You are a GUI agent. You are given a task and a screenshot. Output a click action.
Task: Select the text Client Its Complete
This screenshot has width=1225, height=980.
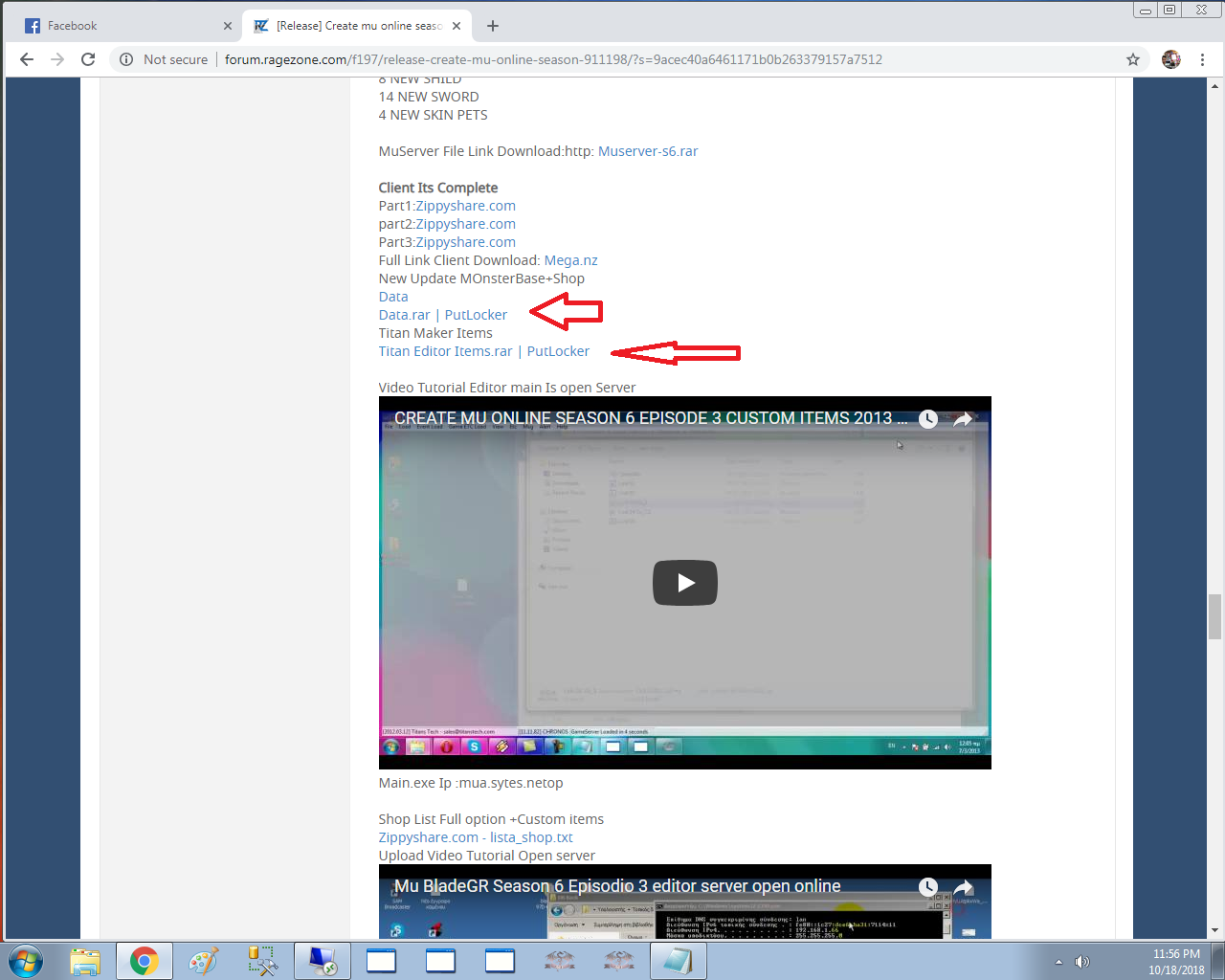point(438,188)
